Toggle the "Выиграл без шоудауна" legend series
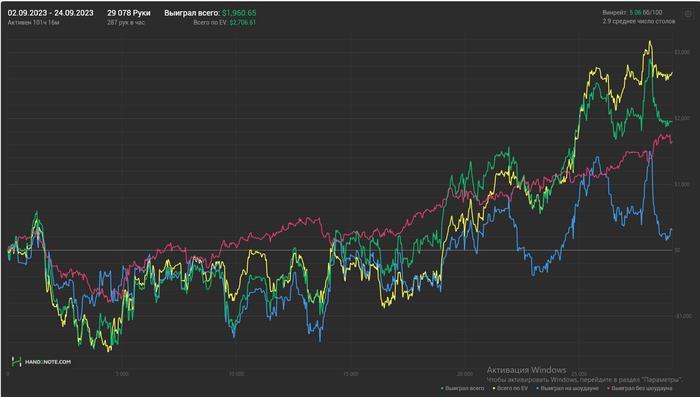Image resolution: width=700 pixels, height=397 pixels. (x=639, y=389)
